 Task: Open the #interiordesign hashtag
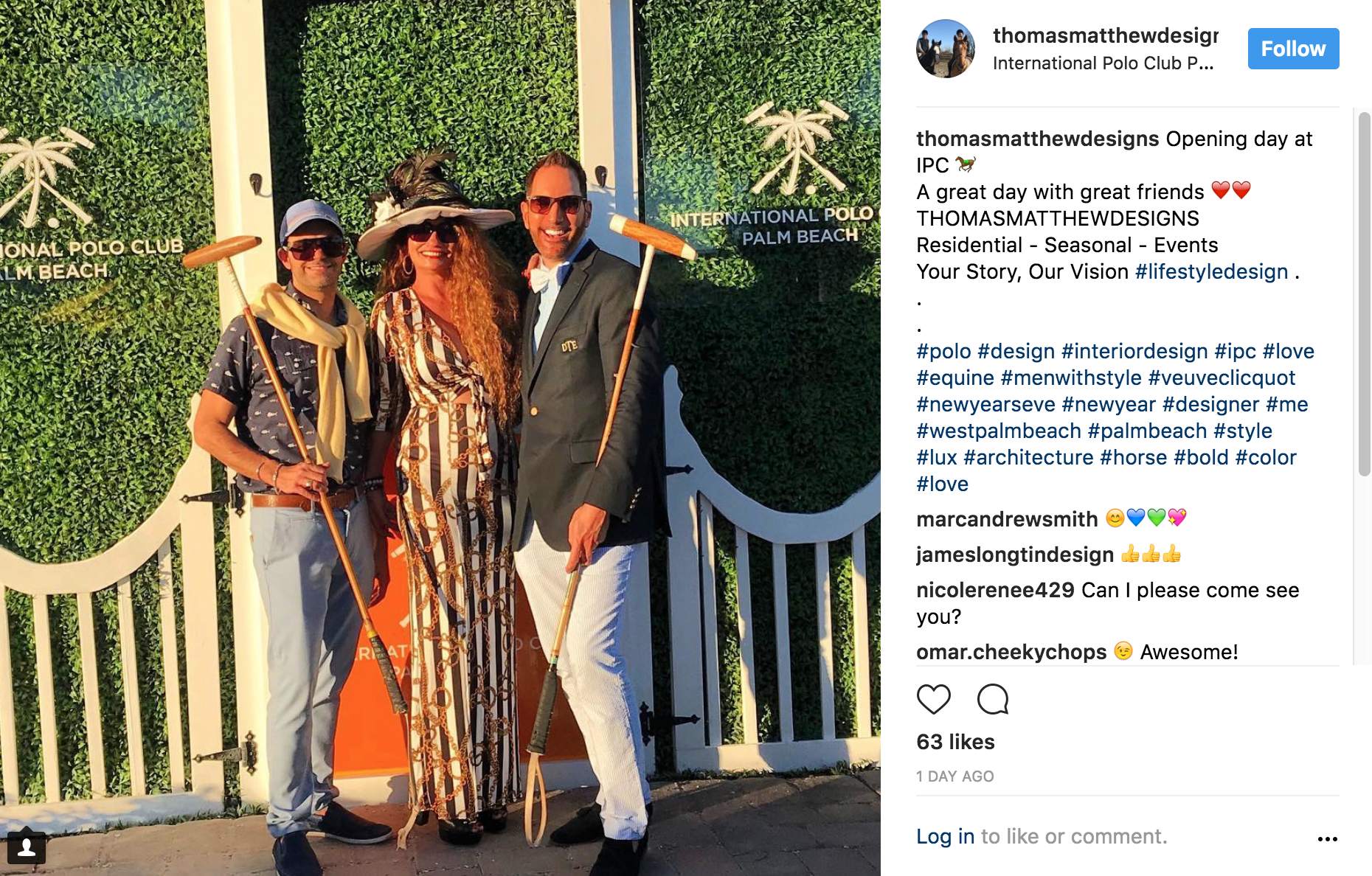pyautogui.click(x=1134, y=351)
